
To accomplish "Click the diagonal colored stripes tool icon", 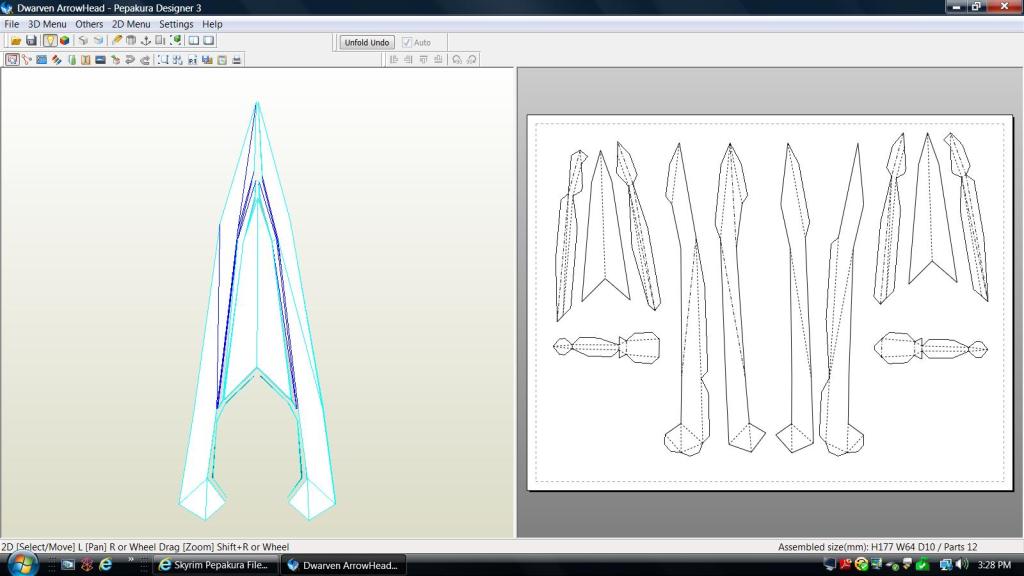I will [56, 60].
